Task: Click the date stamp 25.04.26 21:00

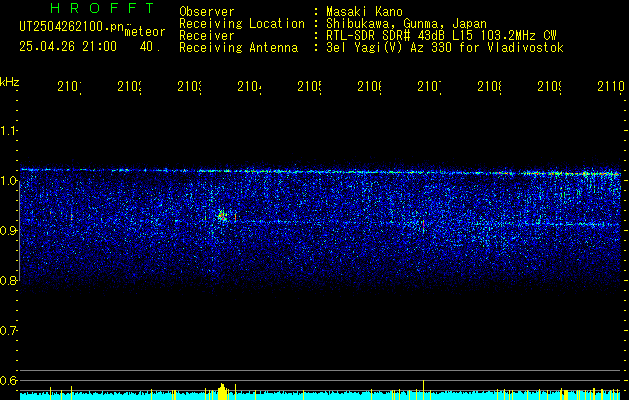Action: pos(68,47)
